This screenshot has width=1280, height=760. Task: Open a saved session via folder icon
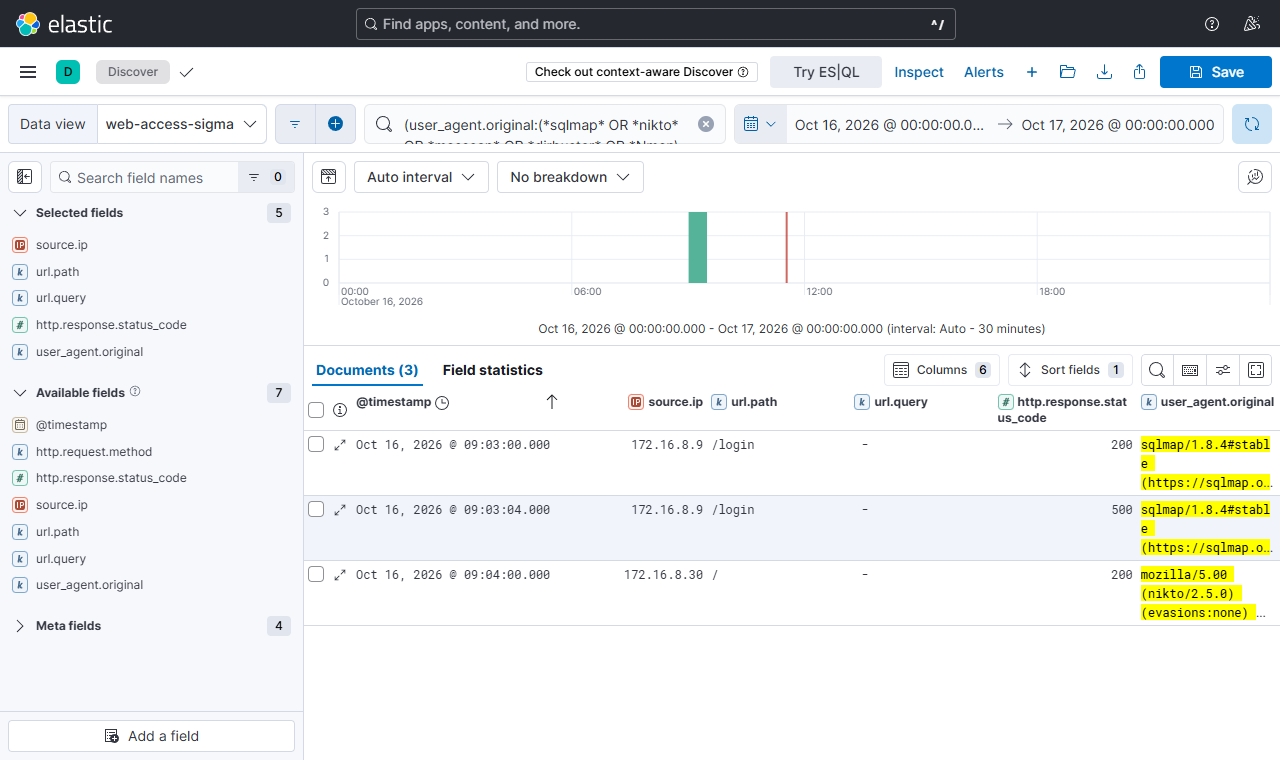pyautogui.click(x=1067, y=72)
